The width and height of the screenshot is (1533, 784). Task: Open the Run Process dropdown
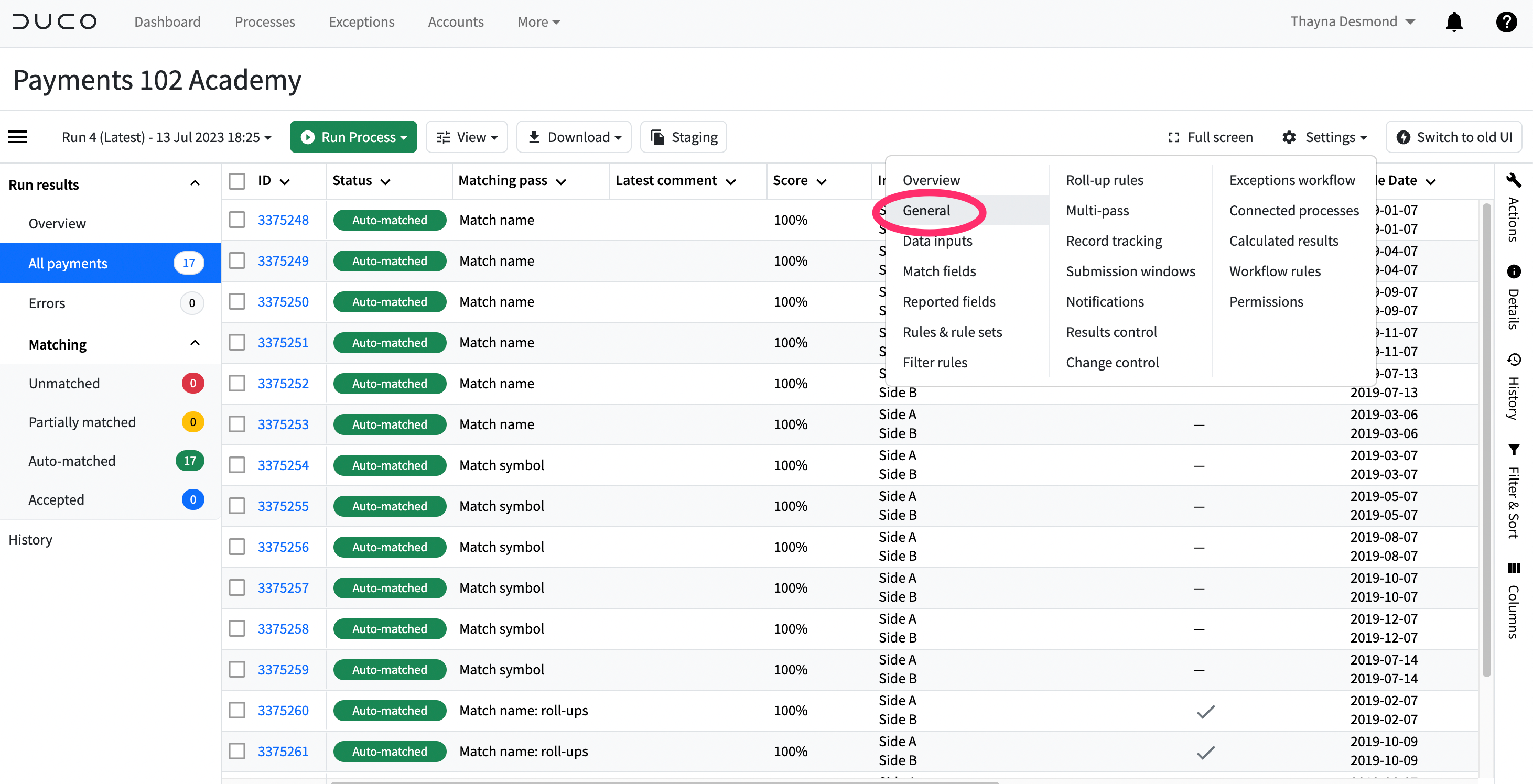click(353, 137)
